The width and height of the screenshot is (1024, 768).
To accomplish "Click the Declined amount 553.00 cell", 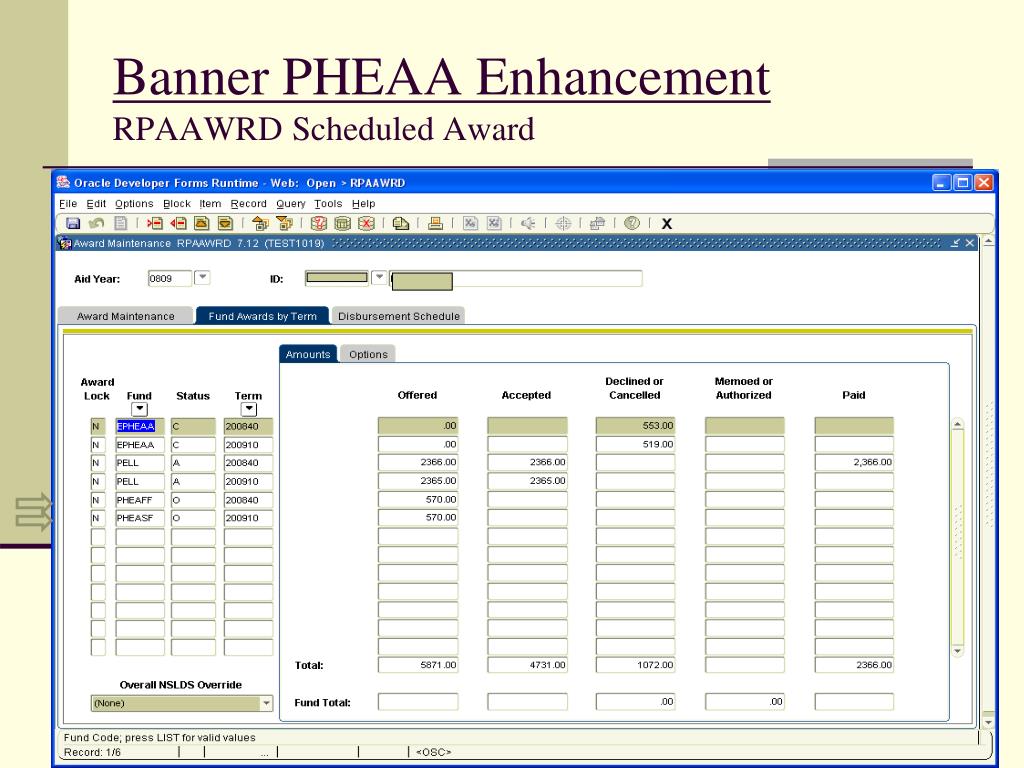I will 635,426.
